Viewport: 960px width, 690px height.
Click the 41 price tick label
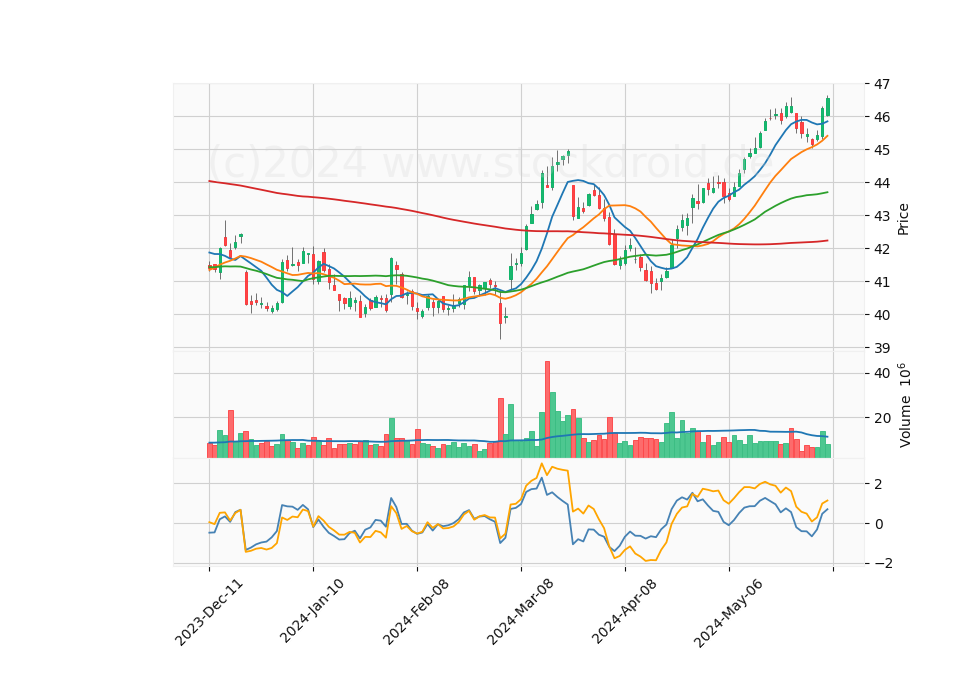click(x=882, y=282)
